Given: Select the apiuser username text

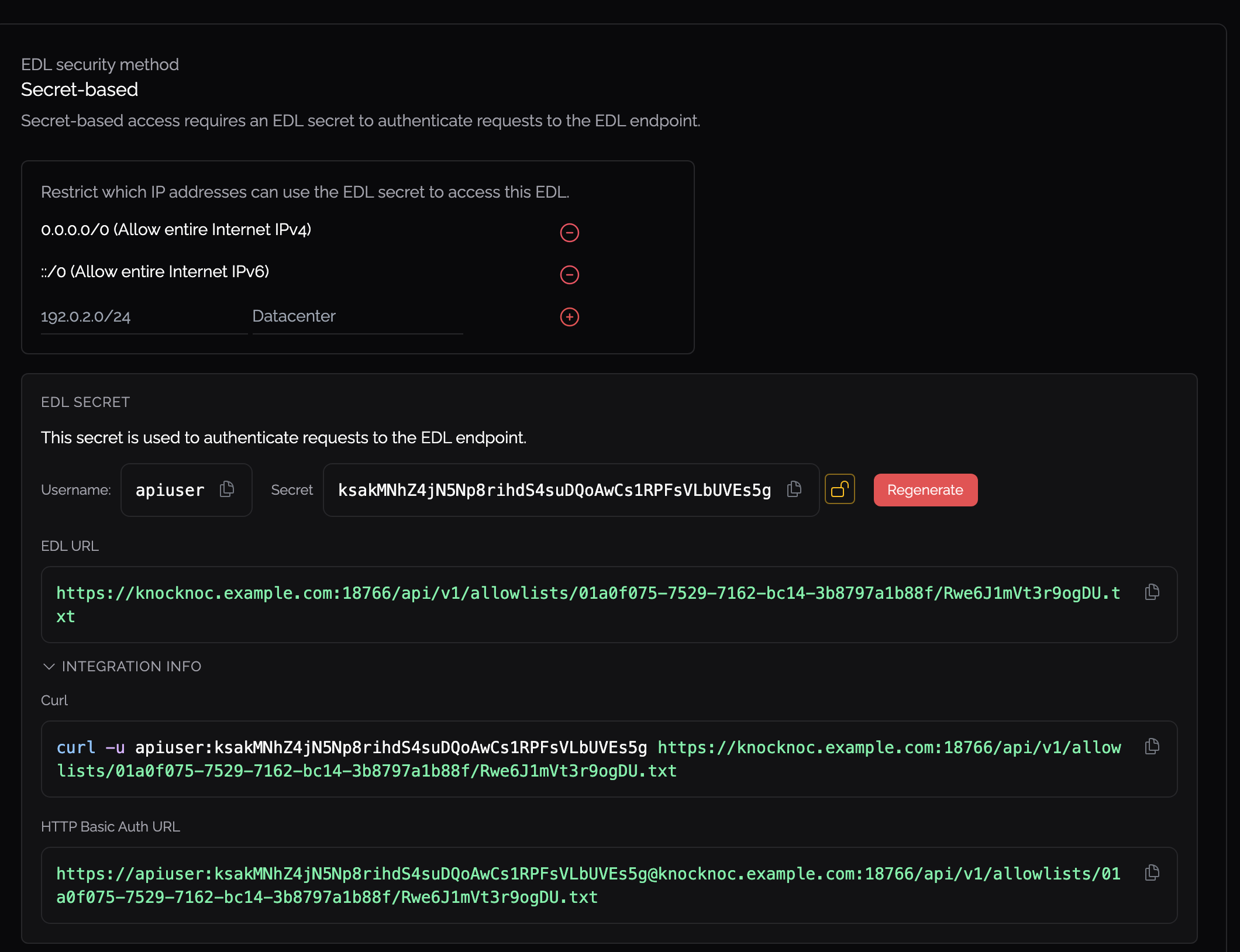Looking at the screenshot, I should 170,490.
